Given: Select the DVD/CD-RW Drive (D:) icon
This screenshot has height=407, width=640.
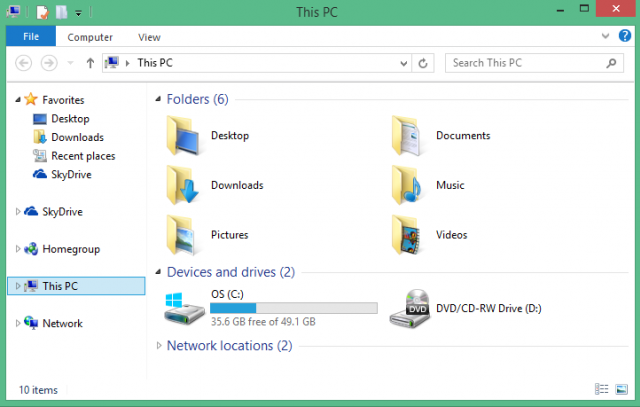Looking at the screenshot, I should (410, 308).
